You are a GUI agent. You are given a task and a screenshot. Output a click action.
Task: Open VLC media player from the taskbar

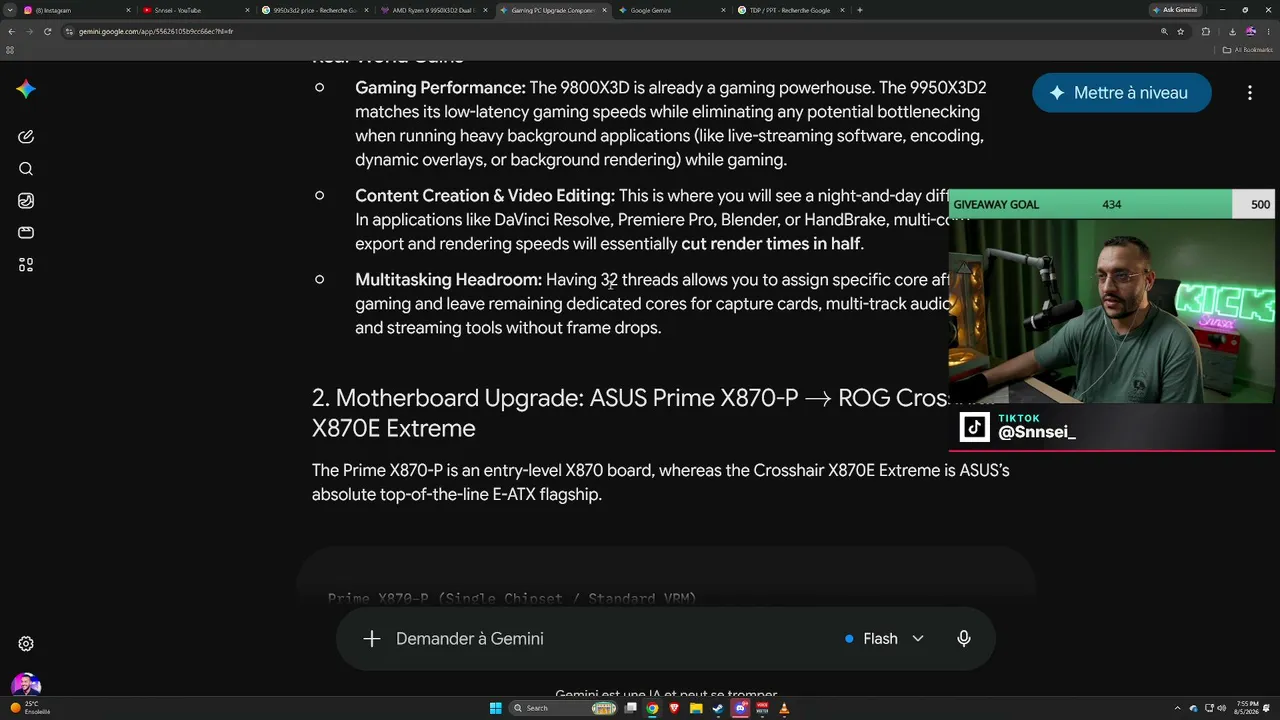tap(784, 709)
